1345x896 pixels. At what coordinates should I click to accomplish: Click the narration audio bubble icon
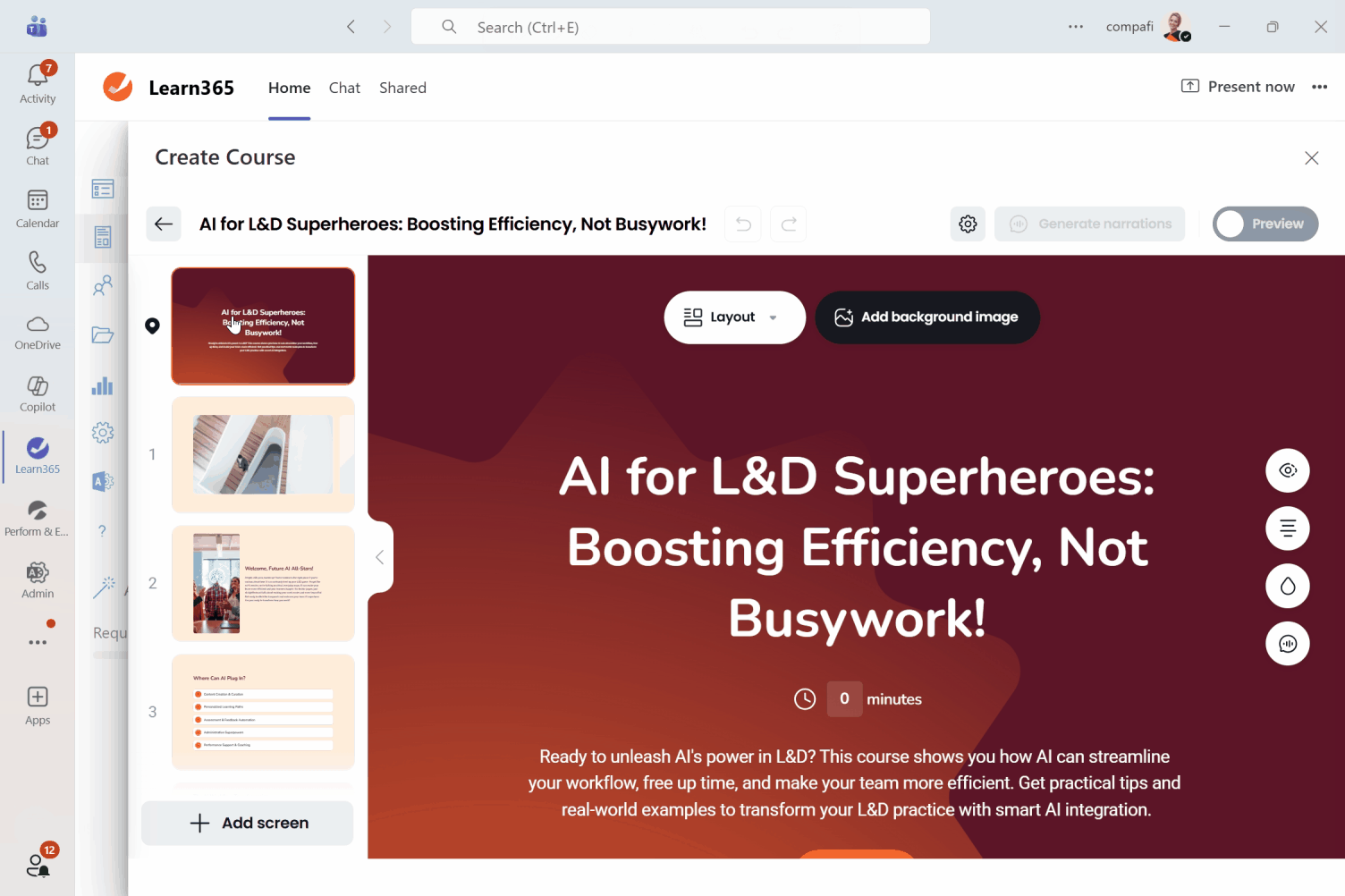click(1287, 644)
